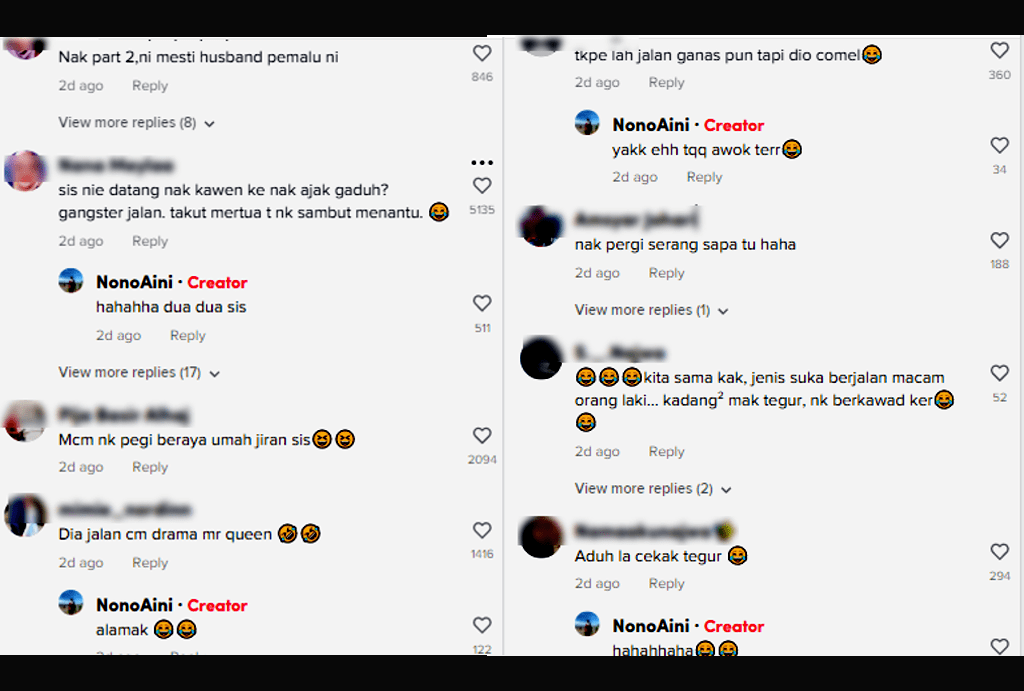Screen dimensions: 1024x691
Task: Like the 'nak pergi serang sapa' comment
Action: point(999,240)
